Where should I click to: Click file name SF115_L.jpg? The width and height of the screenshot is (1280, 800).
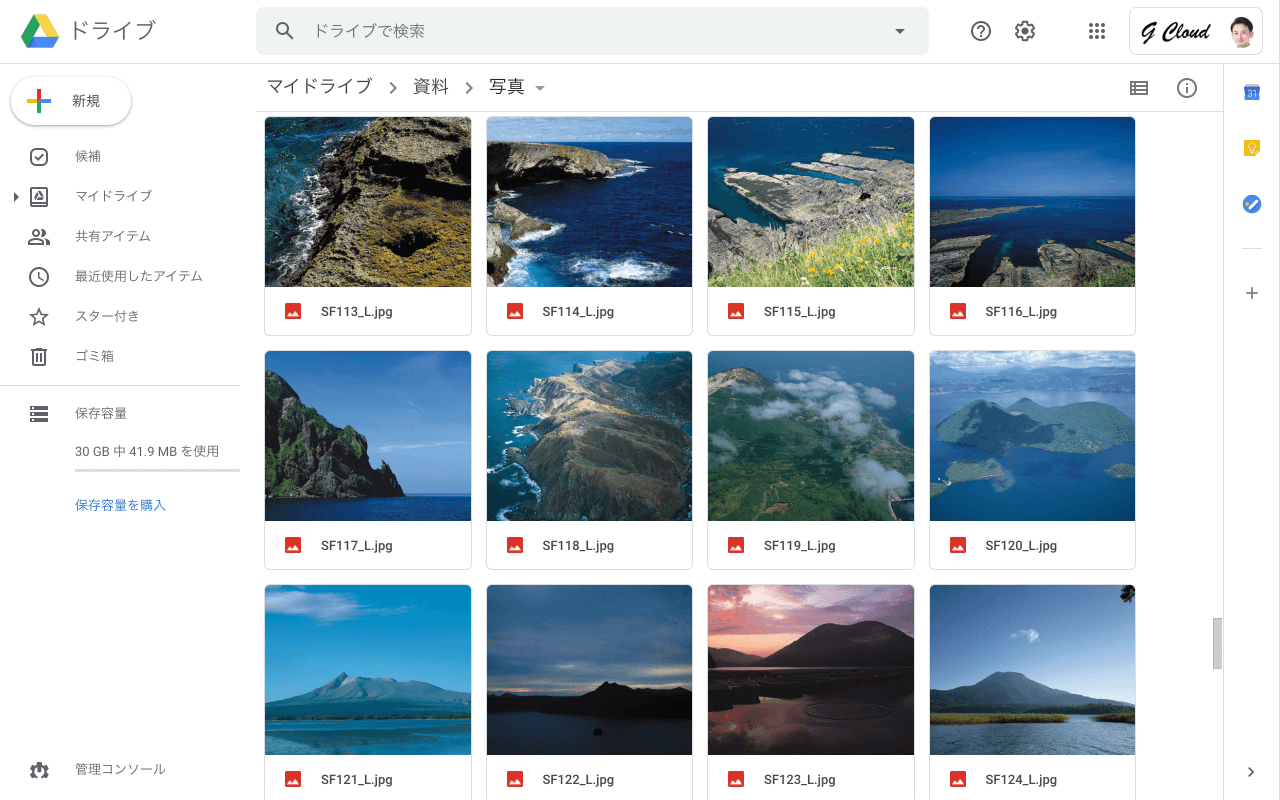[x=800, y=312]
